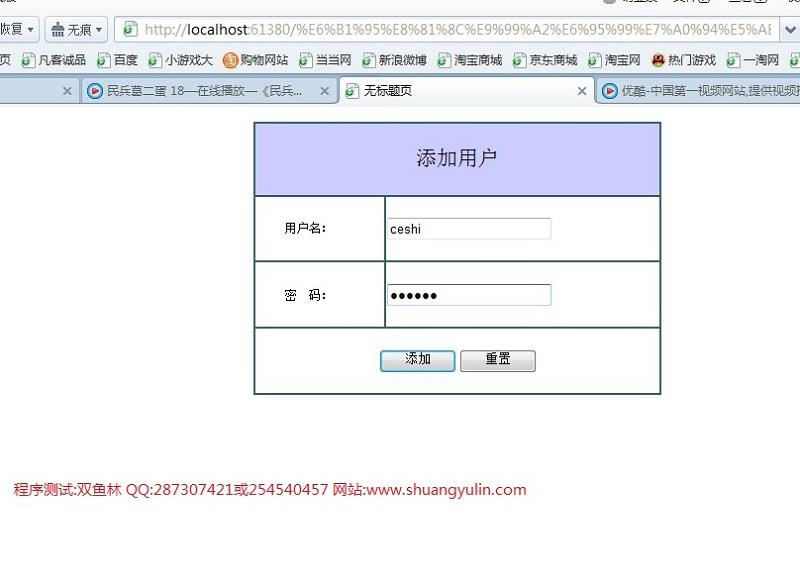This screenshot has width=800, height=580.
Task: Click the 重置 reset button
Action: coord(498,361)
